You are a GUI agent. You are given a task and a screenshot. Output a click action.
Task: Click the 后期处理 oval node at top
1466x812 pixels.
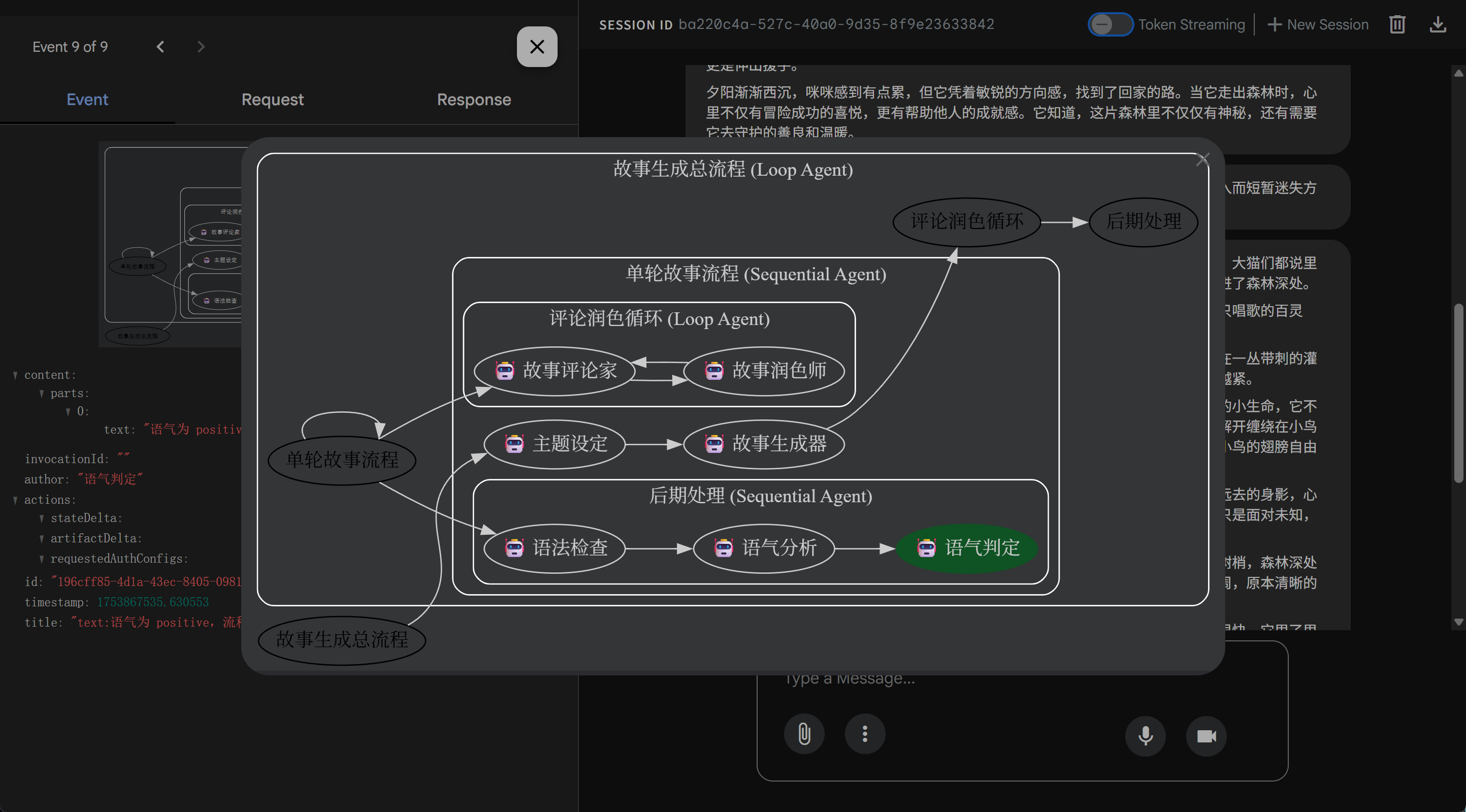pos(1144,222)
